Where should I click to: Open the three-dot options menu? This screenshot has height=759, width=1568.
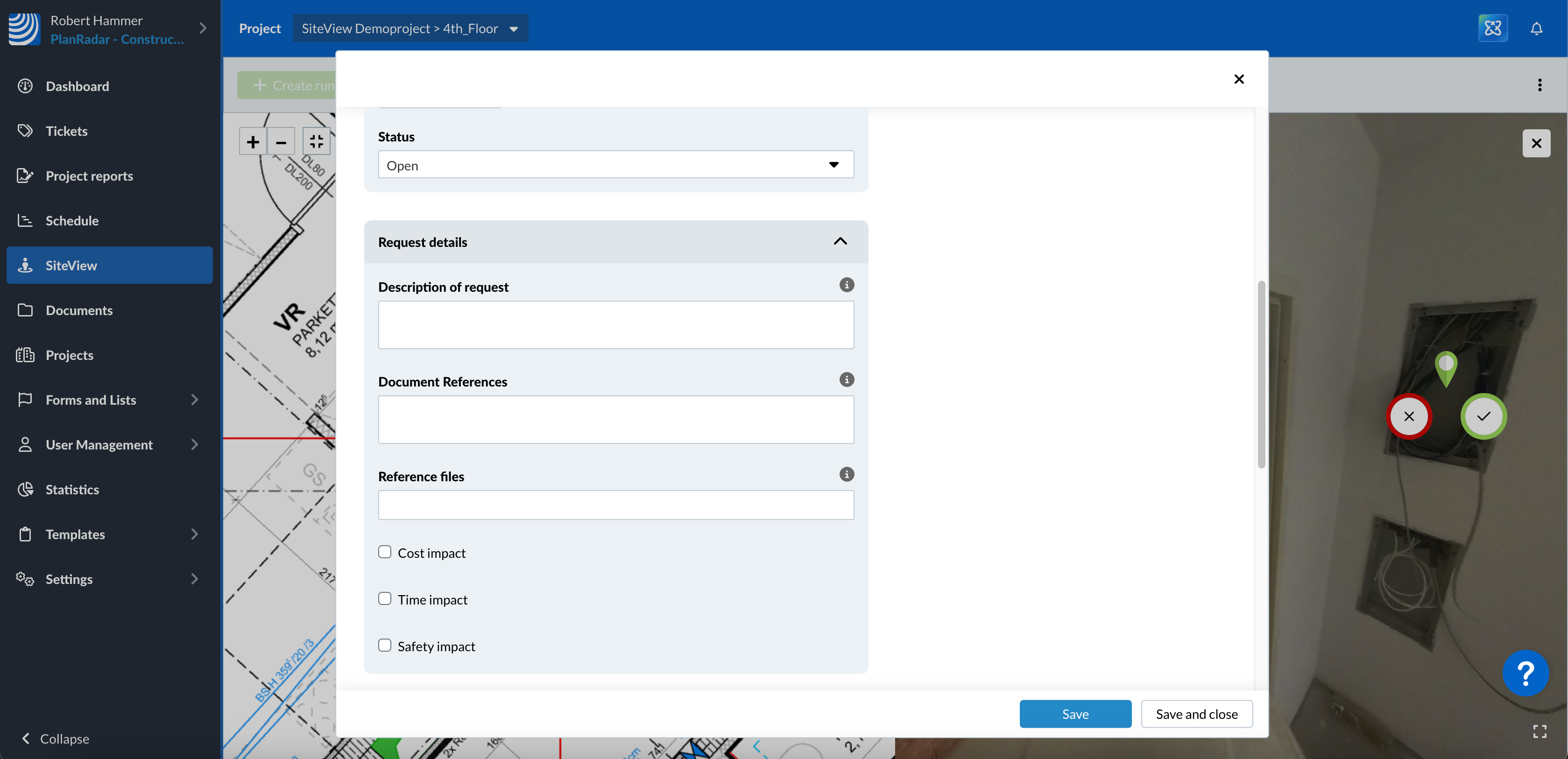click(1540, 85)
